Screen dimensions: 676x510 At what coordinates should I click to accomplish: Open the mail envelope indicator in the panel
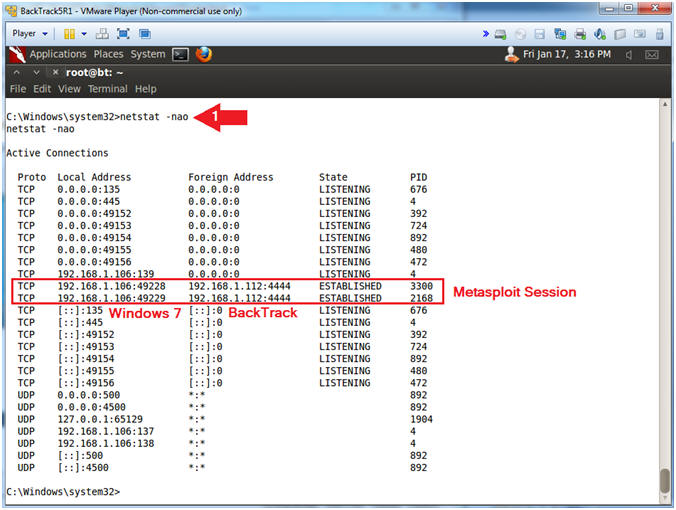pyautogui.click(x=651, y=55)
